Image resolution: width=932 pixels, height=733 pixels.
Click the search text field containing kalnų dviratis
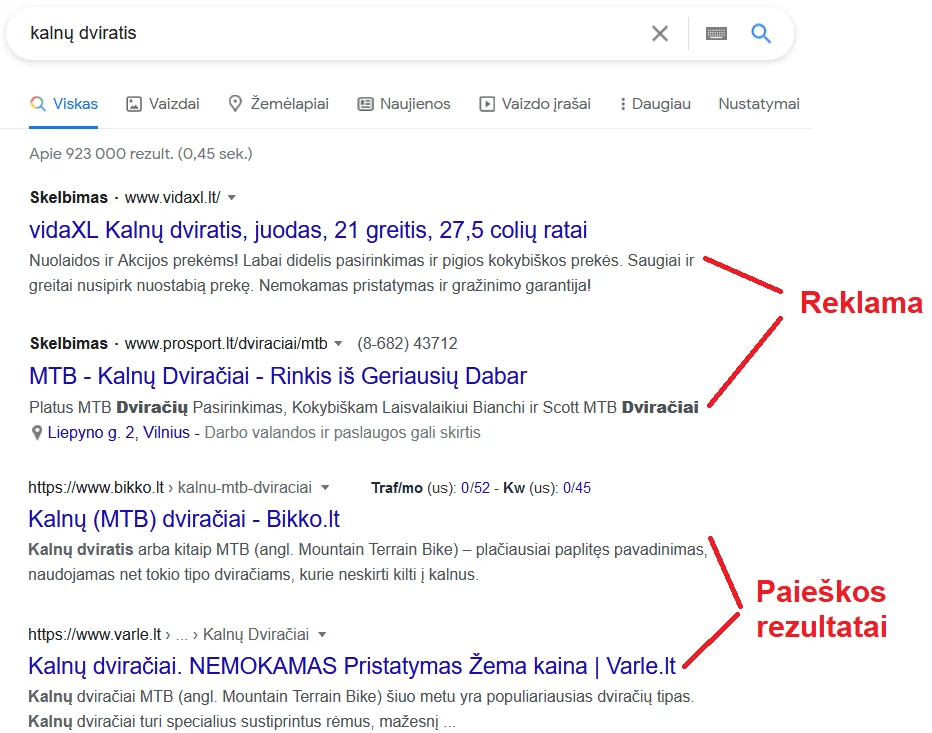pos(333,33)
